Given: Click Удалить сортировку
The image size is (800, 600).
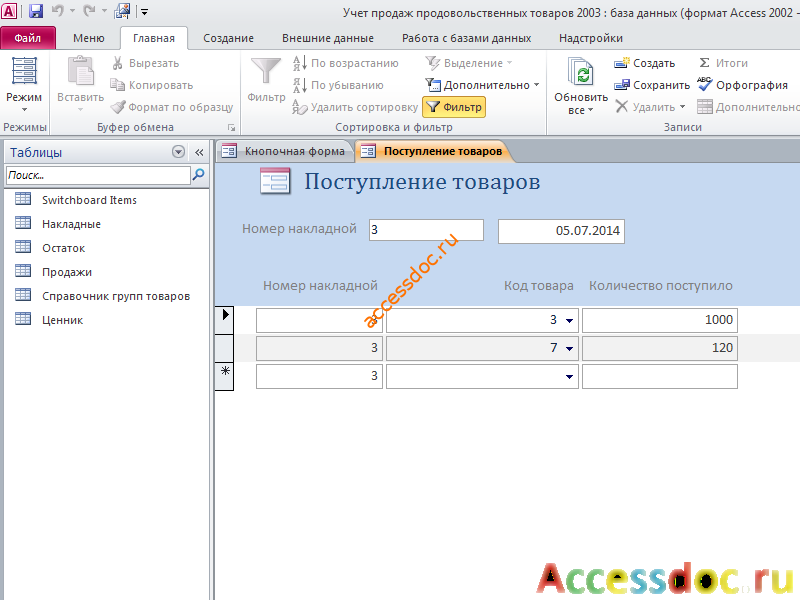Looking at the screenshot, I should coord(355,107).
